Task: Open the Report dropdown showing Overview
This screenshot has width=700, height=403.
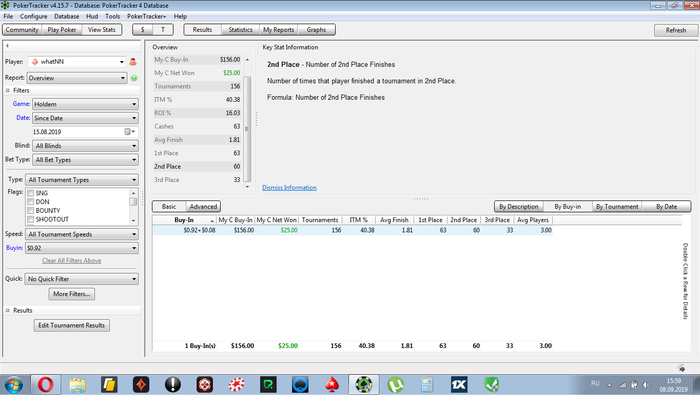Action: click(x=77, y=78)
